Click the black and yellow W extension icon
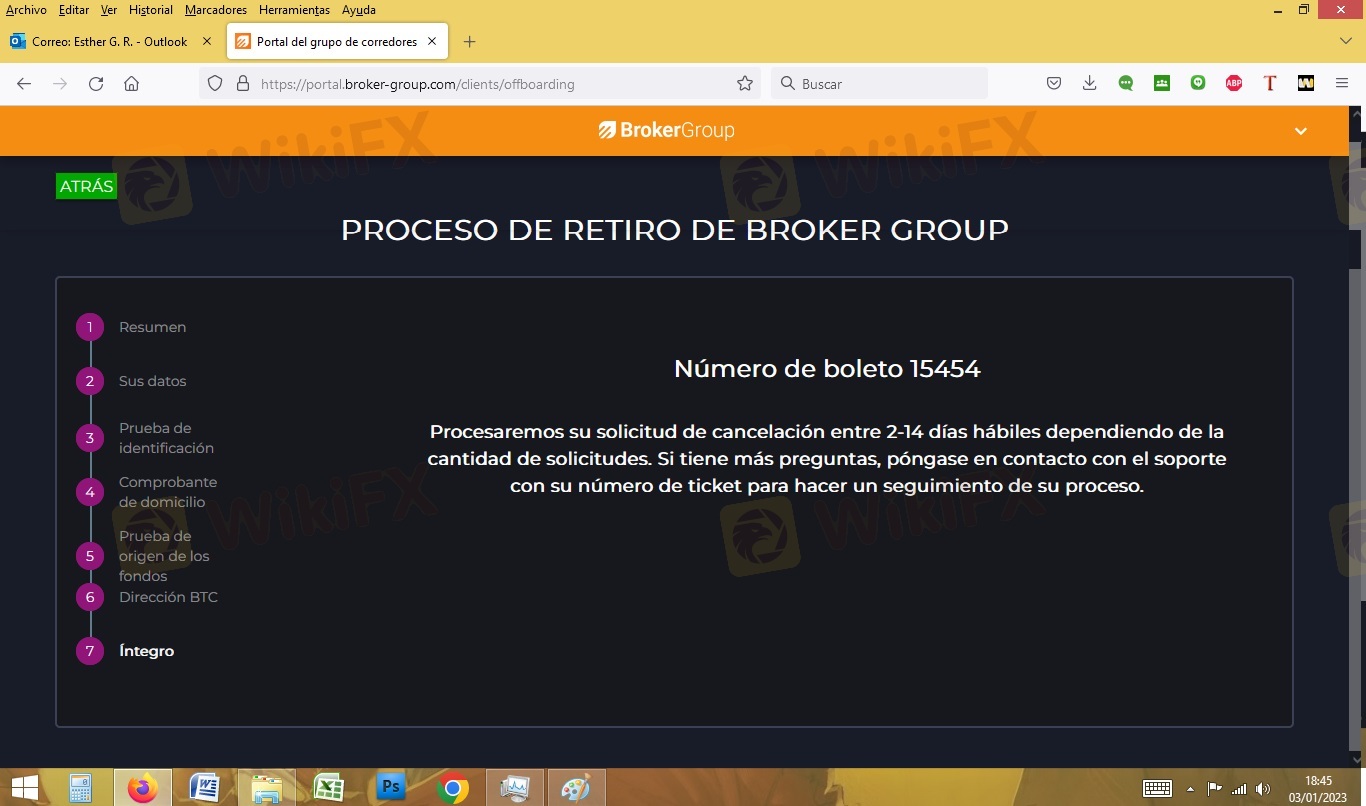Screen dimensions: 1366x806 tap(1306, 84)
